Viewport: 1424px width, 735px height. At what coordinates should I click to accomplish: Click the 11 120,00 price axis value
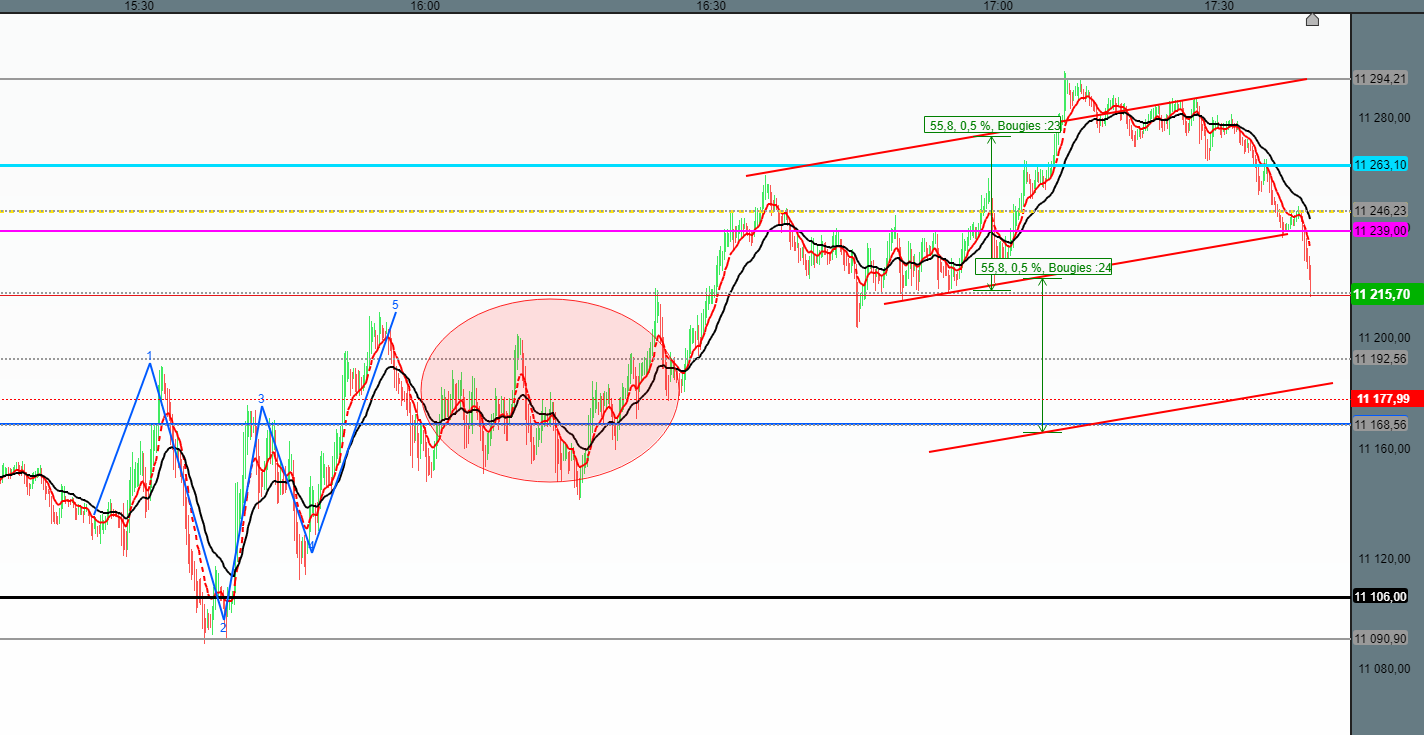[x=1385, y=558]
